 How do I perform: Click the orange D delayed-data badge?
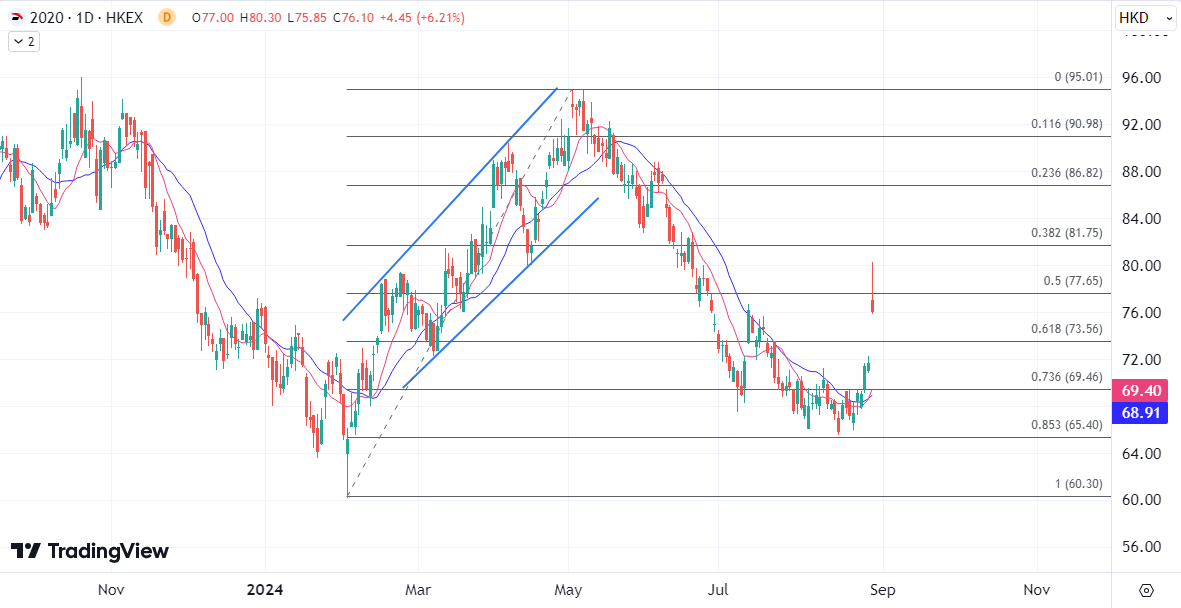(166, 18)
